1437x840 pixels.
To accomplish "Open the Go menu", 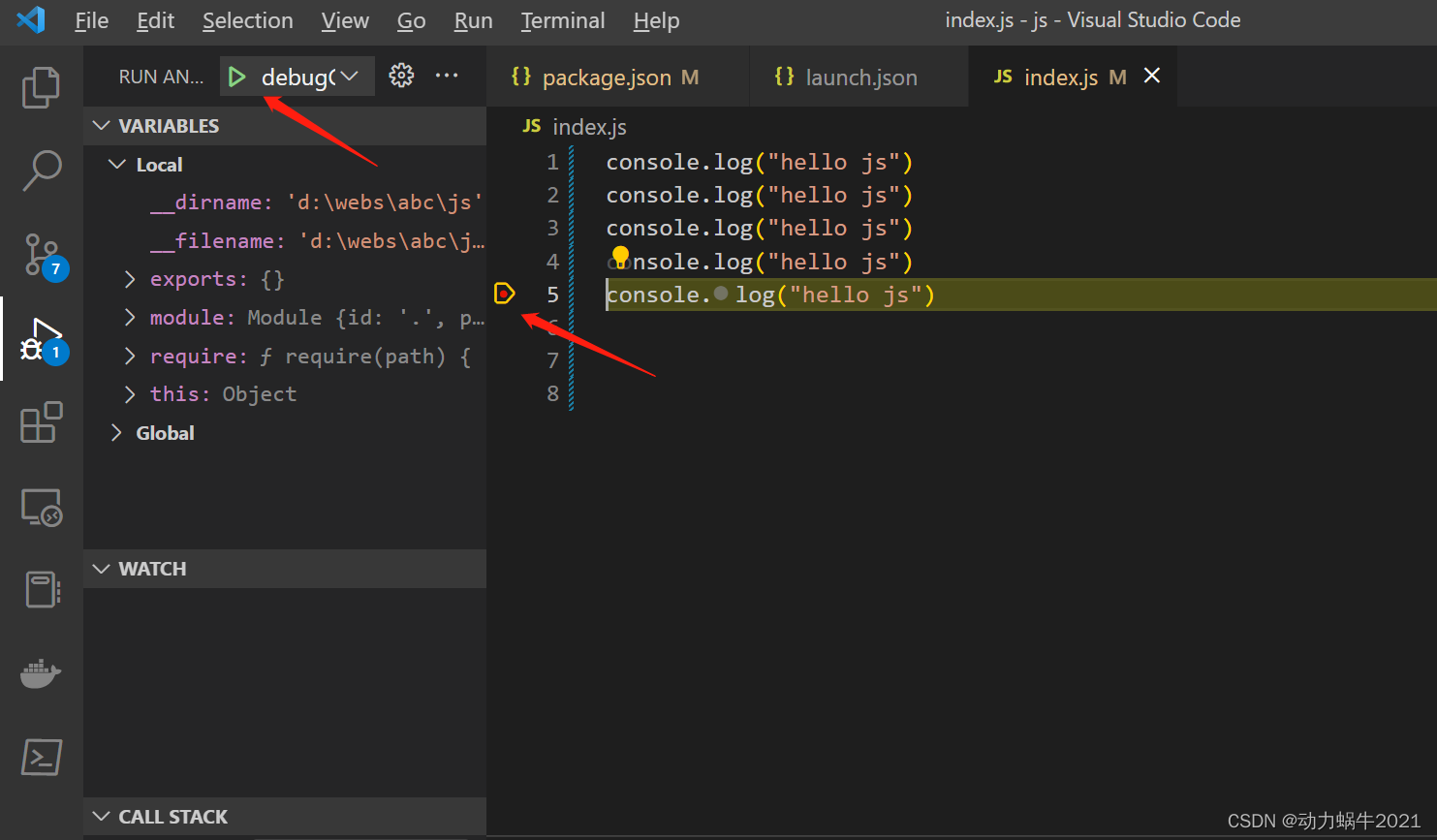I will point(411,20).
